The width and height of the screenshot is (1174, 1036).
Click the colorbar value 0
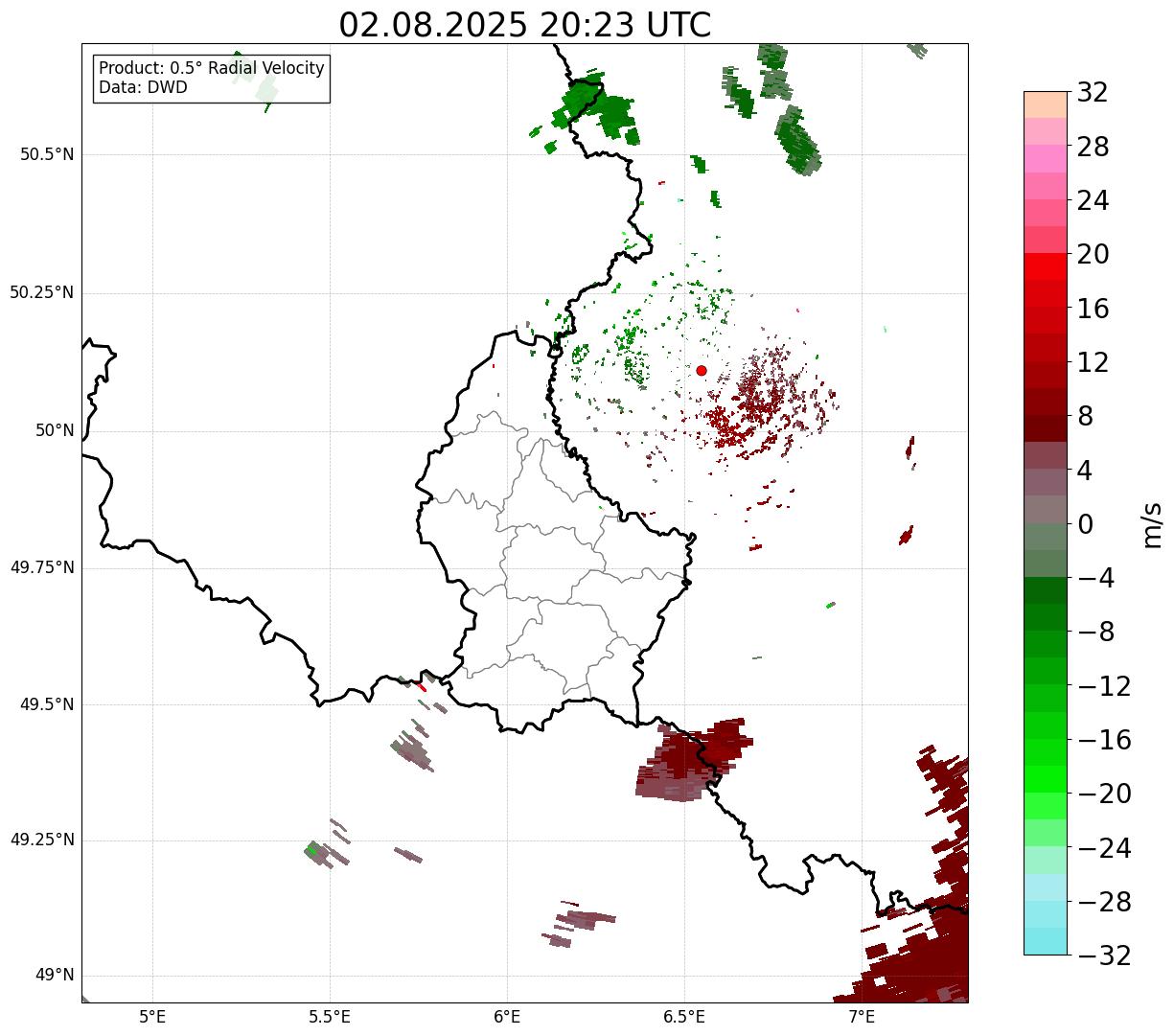click(x=1085, y=523)
